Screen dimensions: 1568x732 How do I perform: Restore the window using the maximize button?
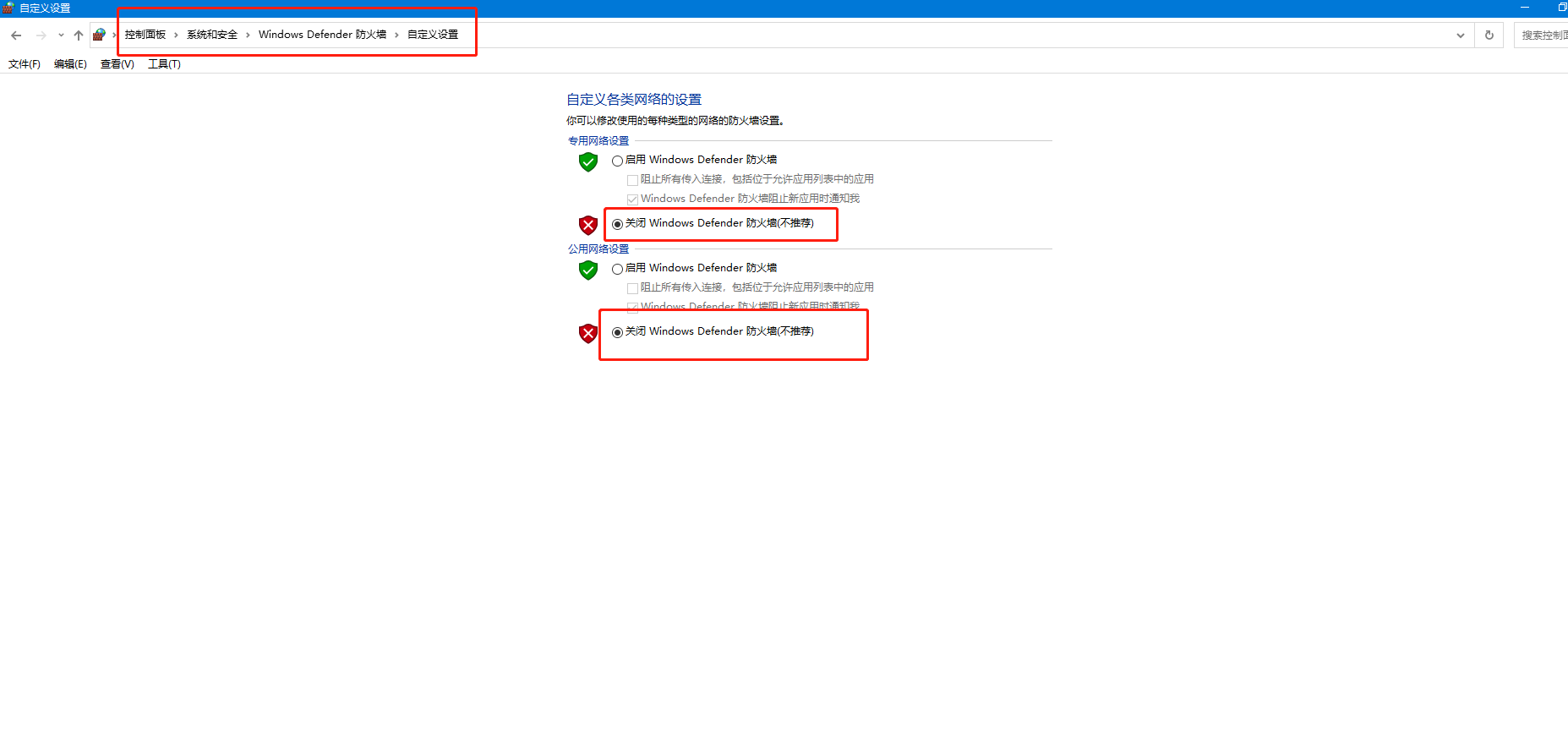[1561, 8]
